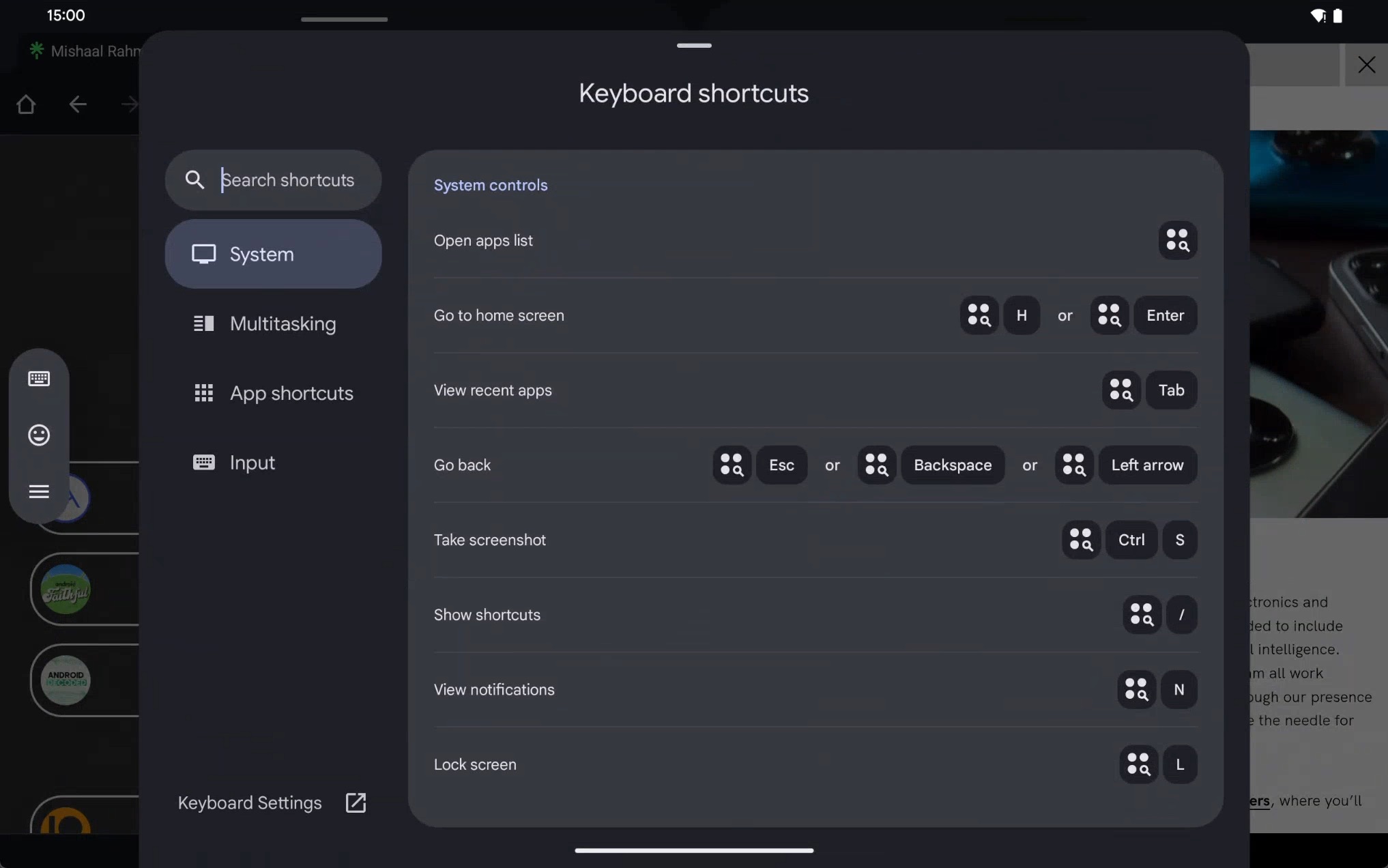This screenshot has width=1388, height=868.
Task: Click the browser back arrow
Action: (78, 104)
